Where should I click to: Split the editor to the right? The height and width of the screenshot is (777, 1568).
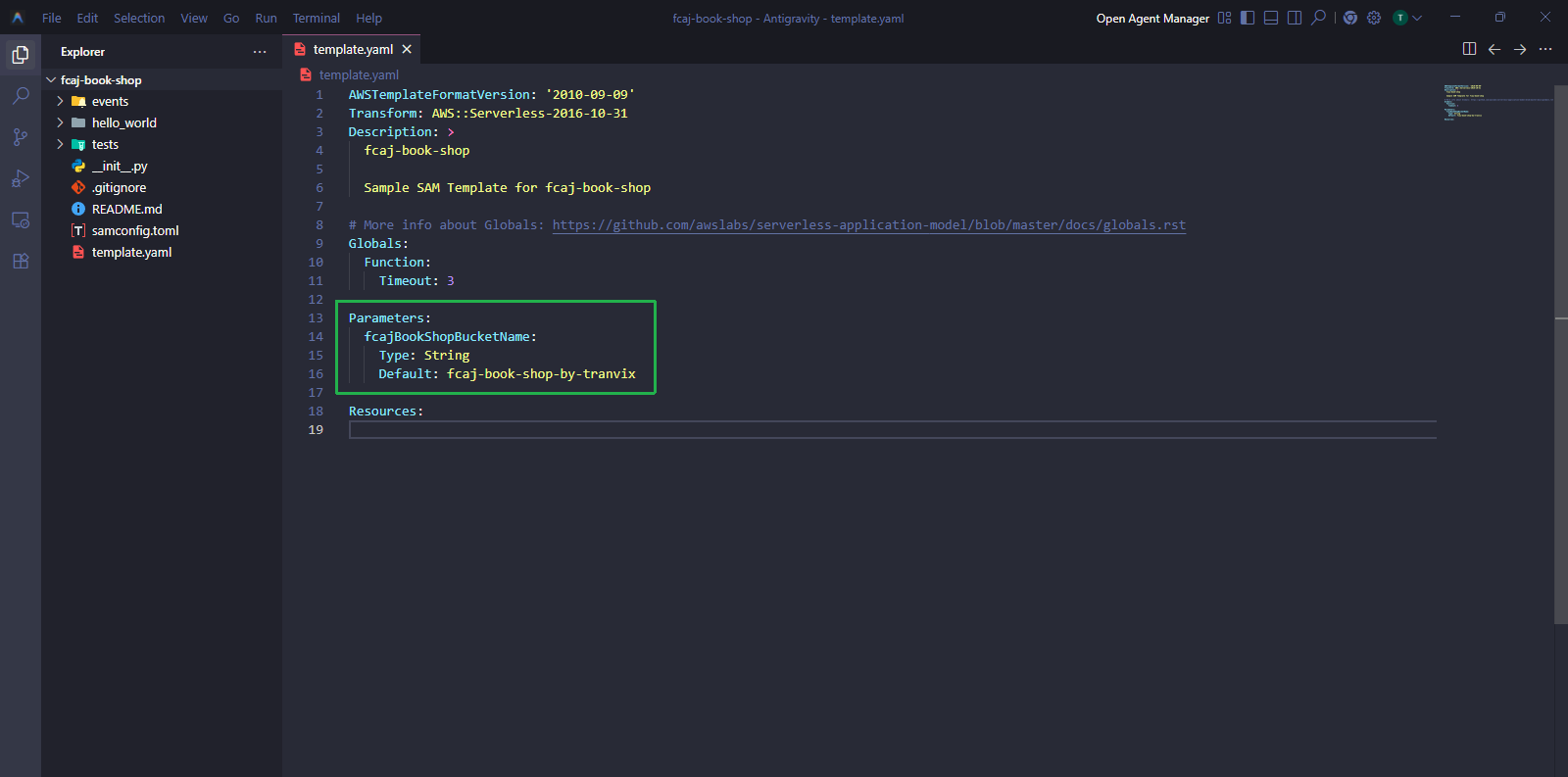coord(1469,49)
